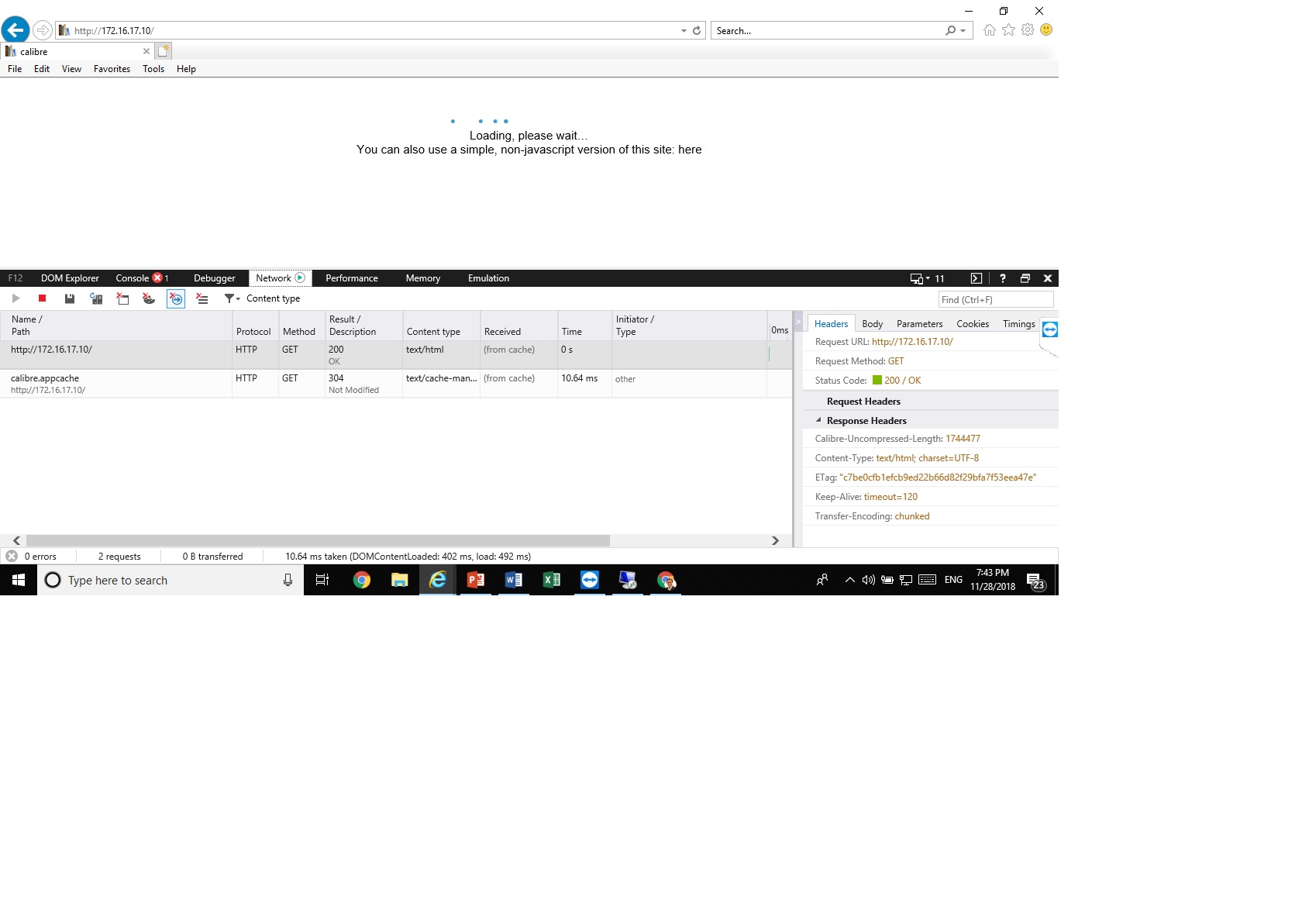Sort by Content type column header
Viewport: 1302px width, 924px height.
(442, 326)
